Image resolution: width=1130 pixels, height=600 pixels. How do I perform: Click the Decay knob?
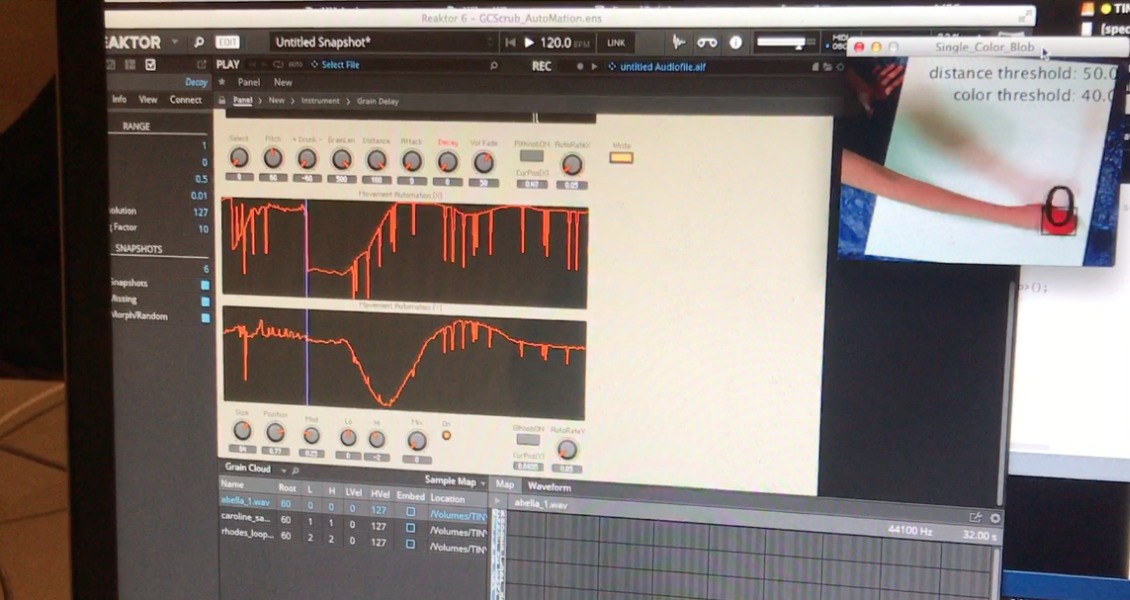click(448, 161)
